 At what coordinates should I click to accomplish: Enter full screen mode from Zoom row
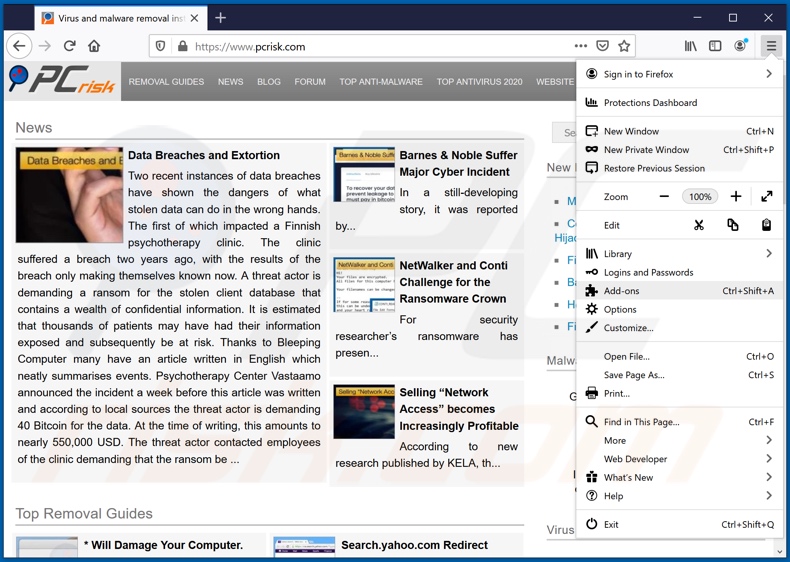(766, 197)
